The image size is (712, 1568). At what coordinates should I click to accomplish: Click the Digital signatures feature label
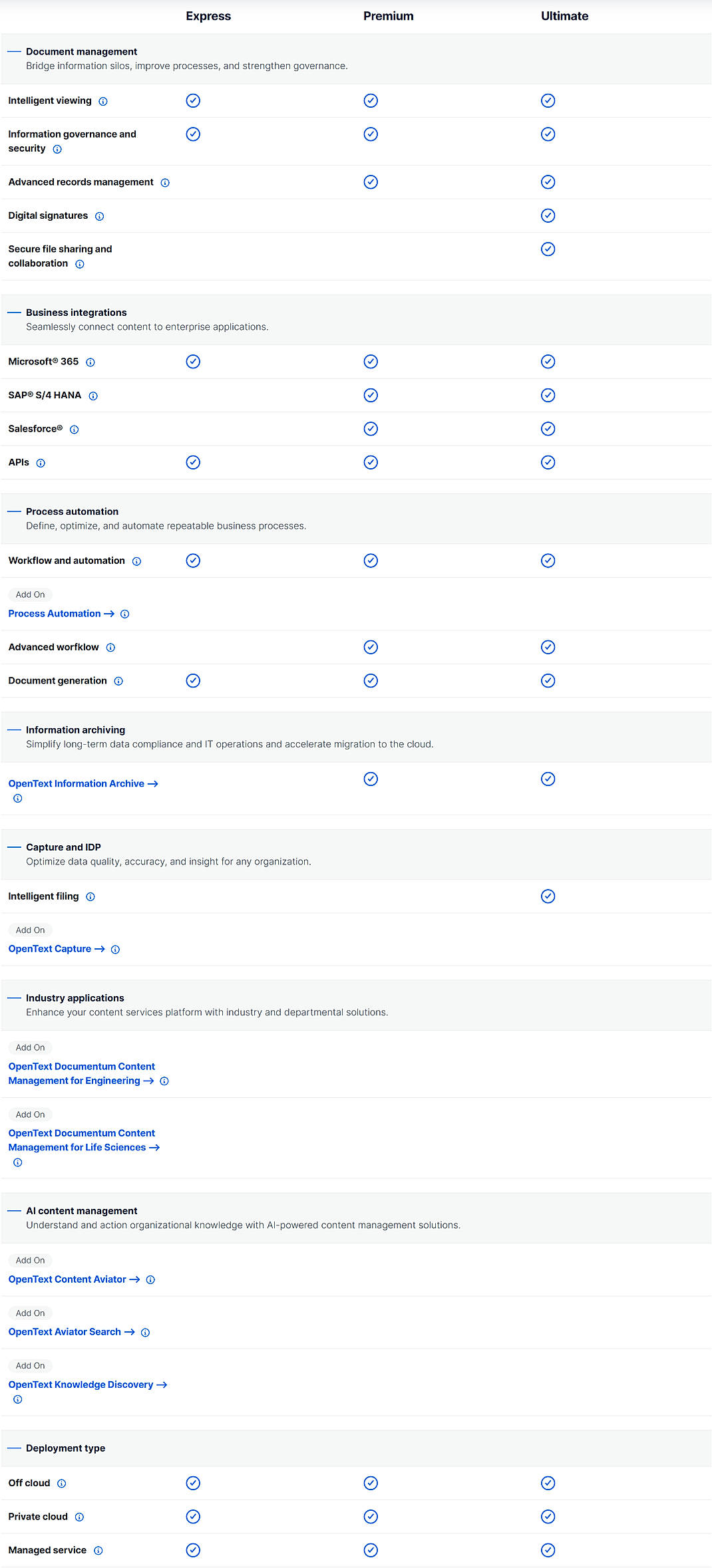click(48, 215)
